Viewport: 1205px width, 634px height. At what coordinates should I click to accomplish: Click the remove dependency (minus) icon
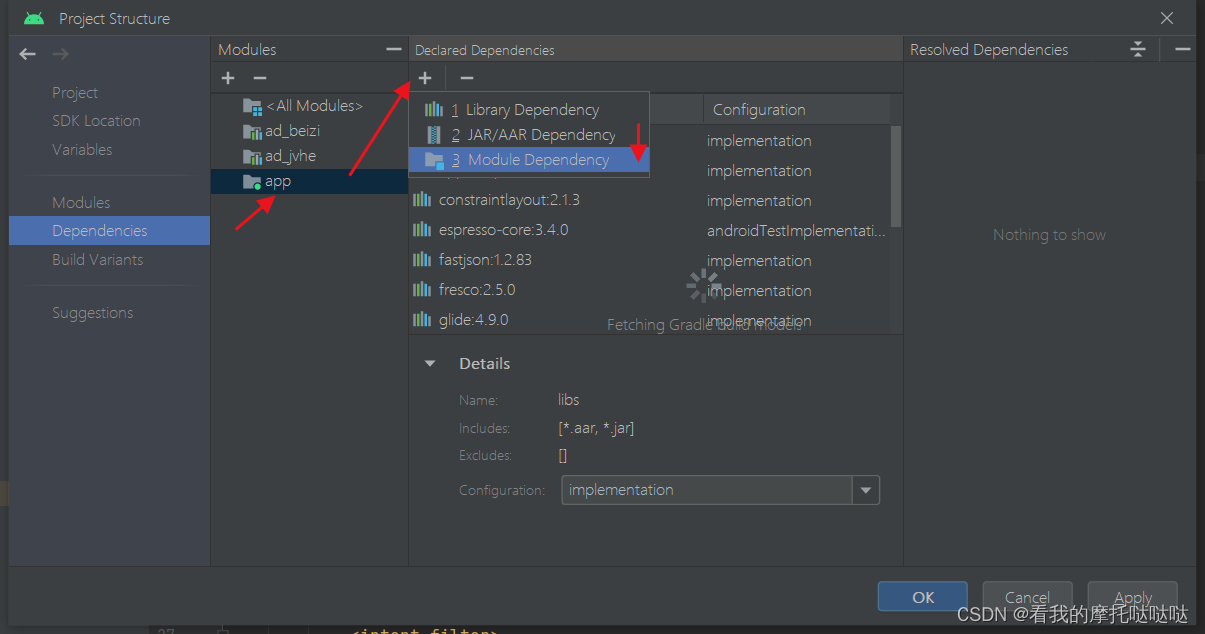466,77
